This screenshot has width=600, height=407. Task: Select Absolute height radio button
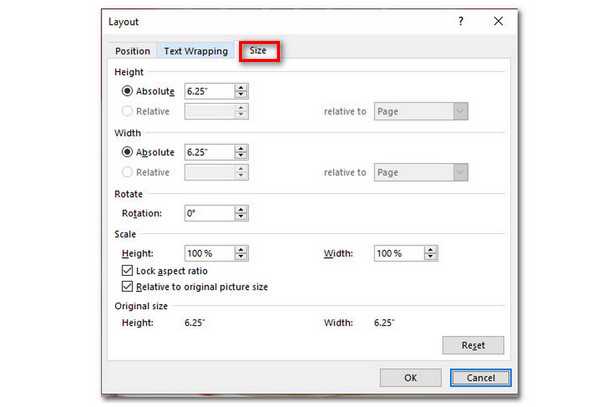(x=126, y=91)
